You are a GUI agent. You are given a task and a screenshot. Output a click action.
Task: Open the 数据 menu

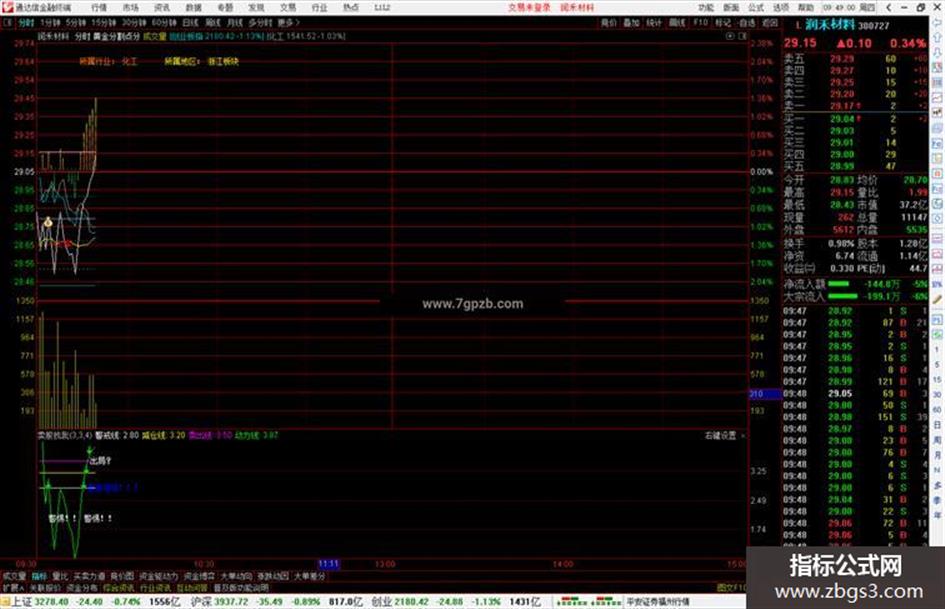point(193,7)
